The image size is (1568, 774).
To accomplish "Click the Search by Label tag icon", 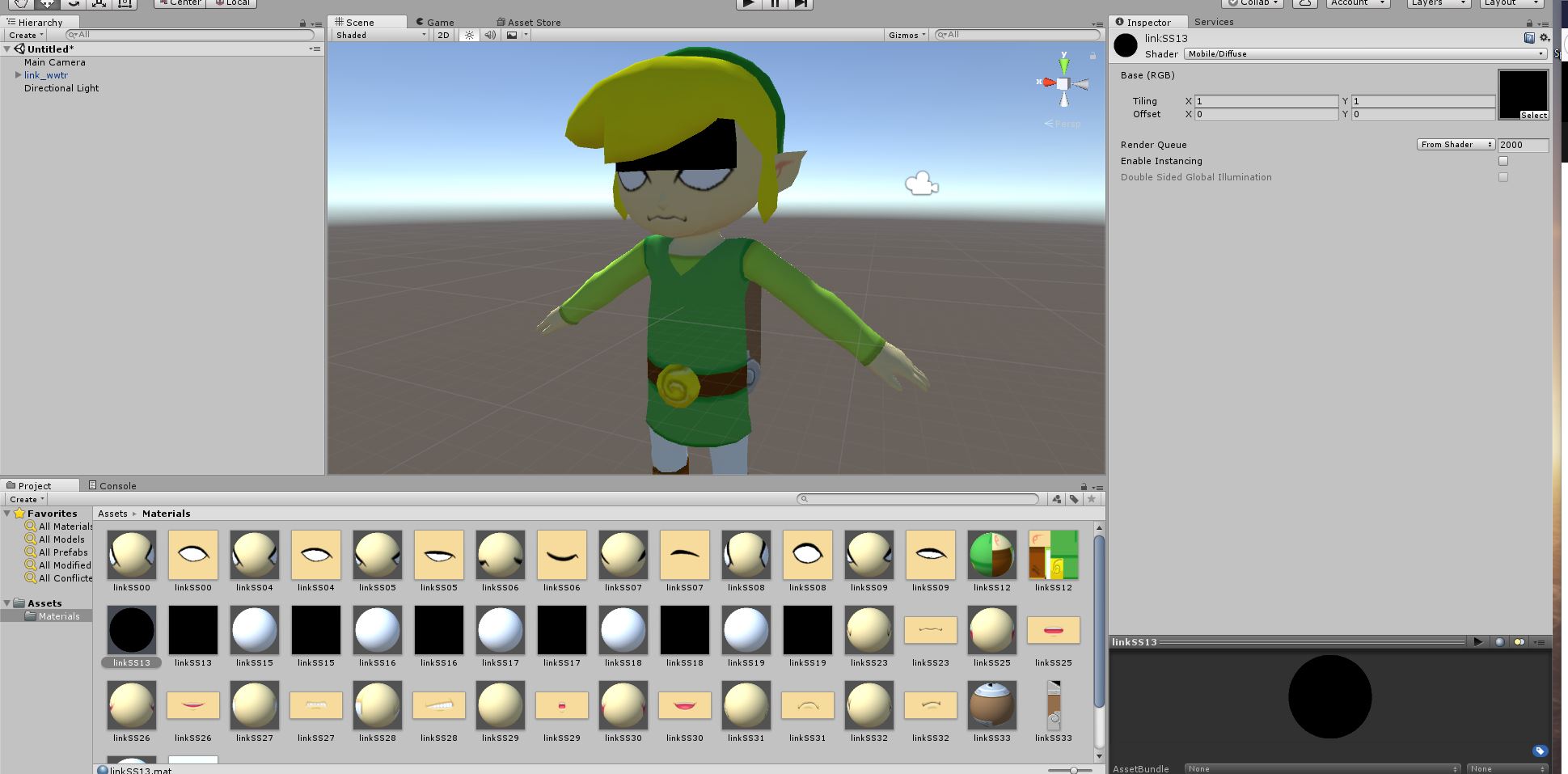I will 1074,499.
